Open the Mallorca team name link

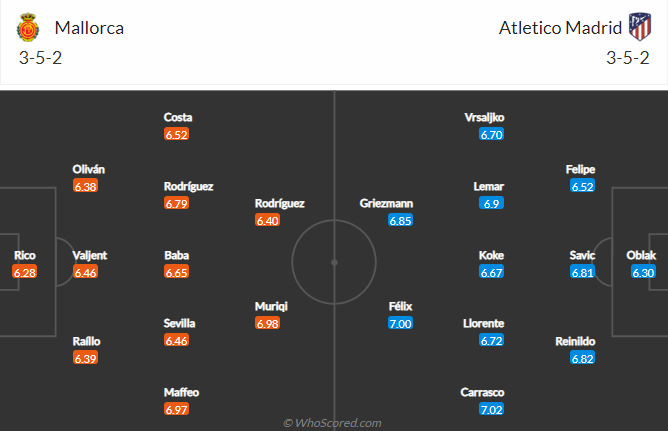[89, 28]
